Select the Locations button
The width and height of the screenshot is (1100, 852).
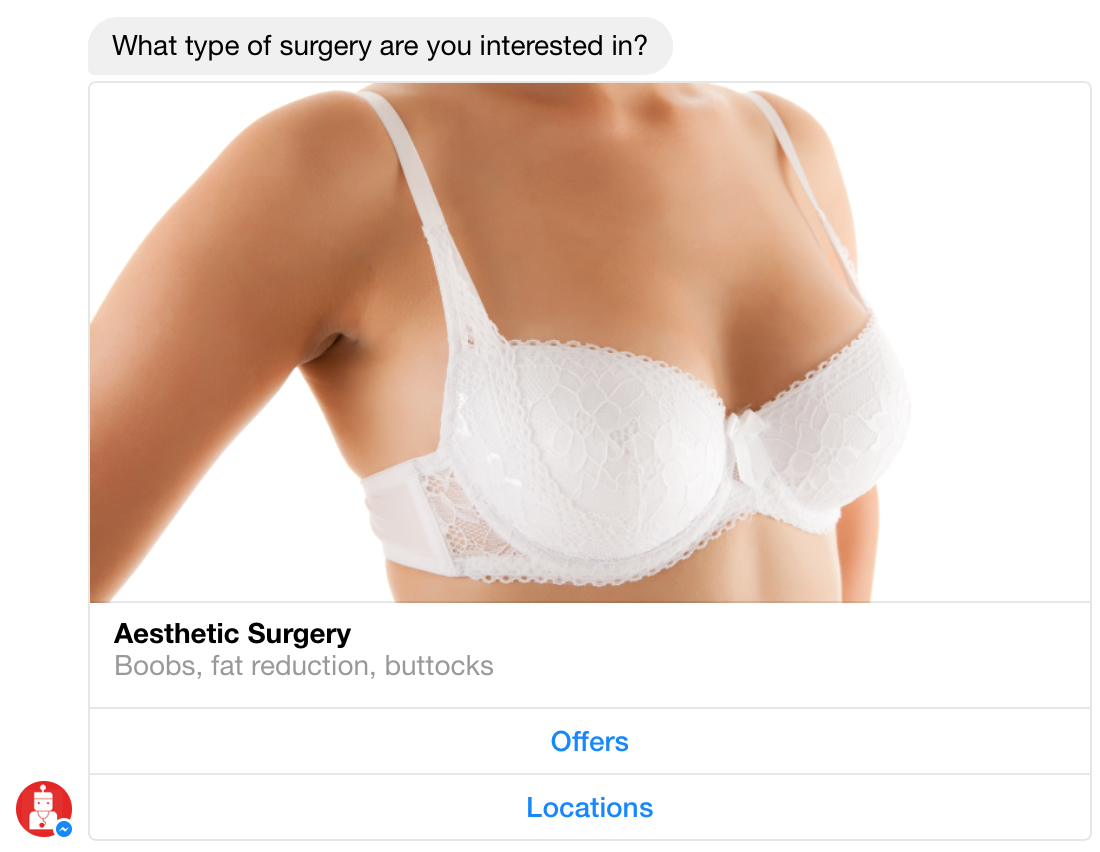pos(589,807)
